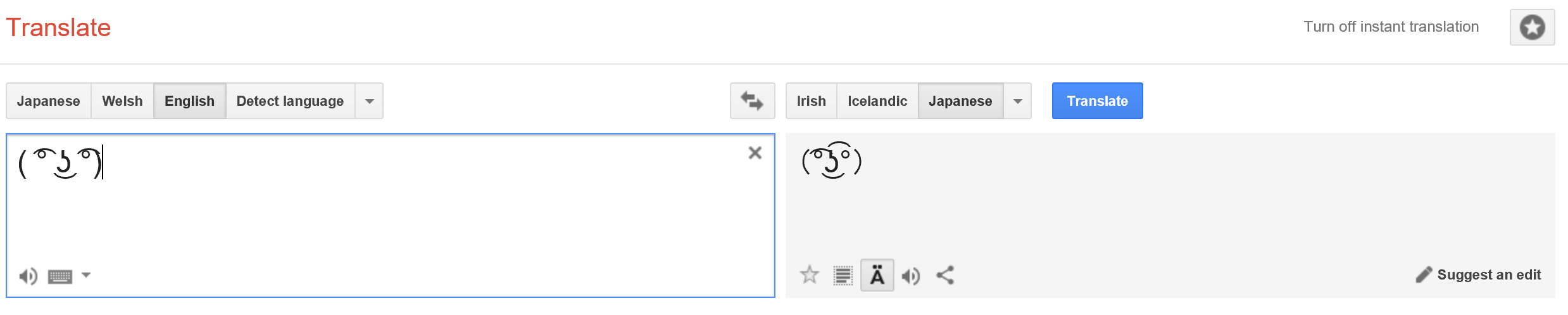The image size is (1568, 315).
Task: Set source language to Japanese
Action: [x=48, y=101]
